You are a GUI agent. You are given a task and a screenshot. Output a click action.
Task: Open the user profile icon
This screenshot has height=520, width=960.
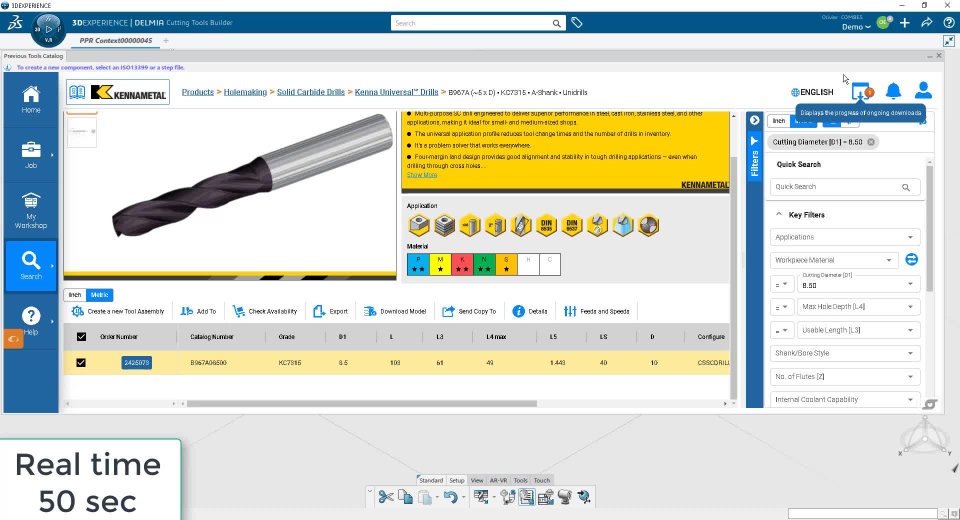(923, 91)
